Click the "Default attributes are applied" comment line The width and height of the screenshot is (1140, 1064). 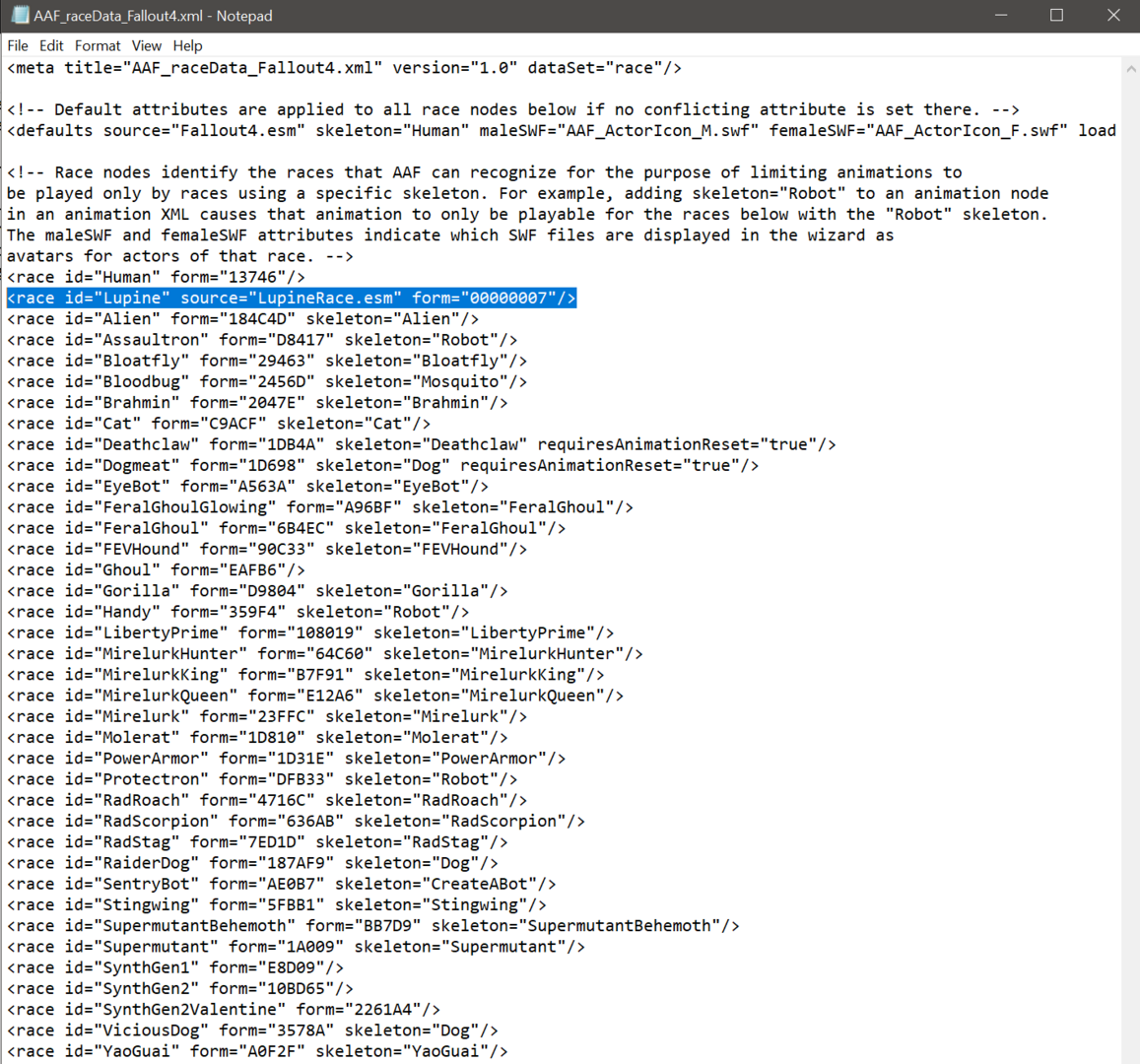pyautogui.click(x=513, y=109)
